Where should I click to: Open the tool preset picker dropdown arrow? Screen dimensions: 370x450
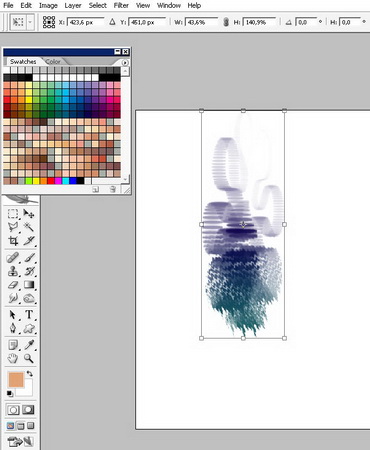tap(30, 22)
